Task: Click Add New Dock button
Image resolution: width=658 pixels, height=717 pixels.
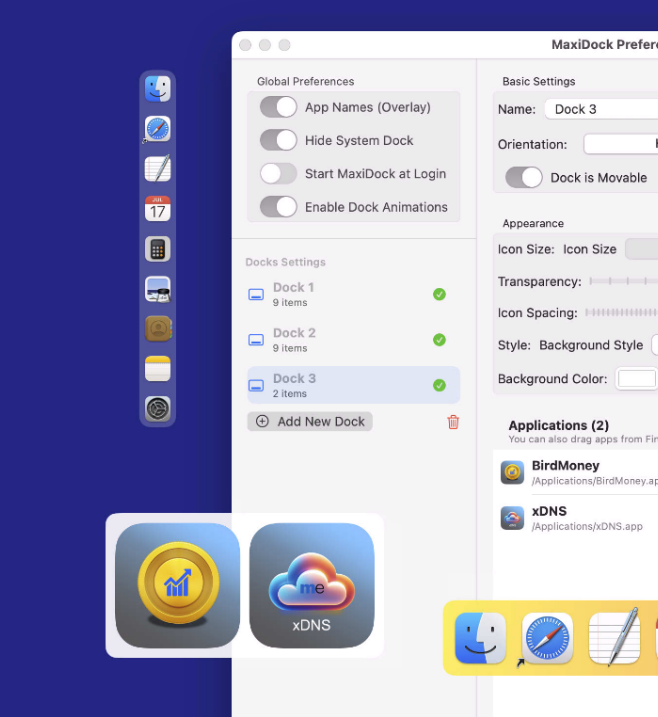Action: pos(310,422)
